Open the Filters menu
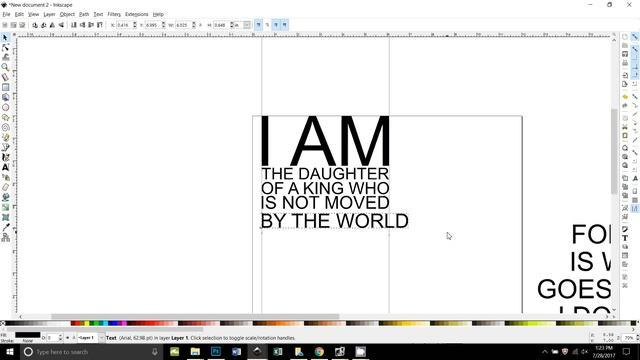The width and height of the screenshot is (640, 360). [114, 14]
